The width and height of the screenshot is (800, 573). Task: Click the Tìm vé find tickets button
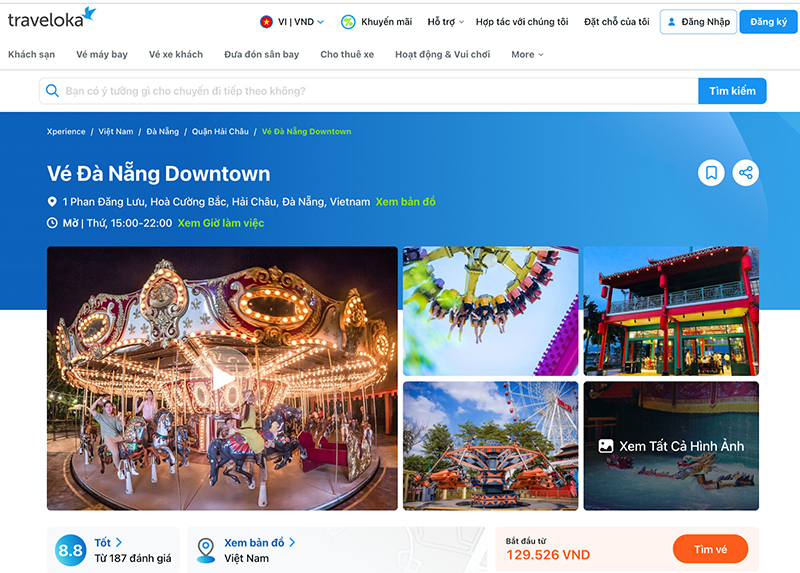tap(710, 550)
